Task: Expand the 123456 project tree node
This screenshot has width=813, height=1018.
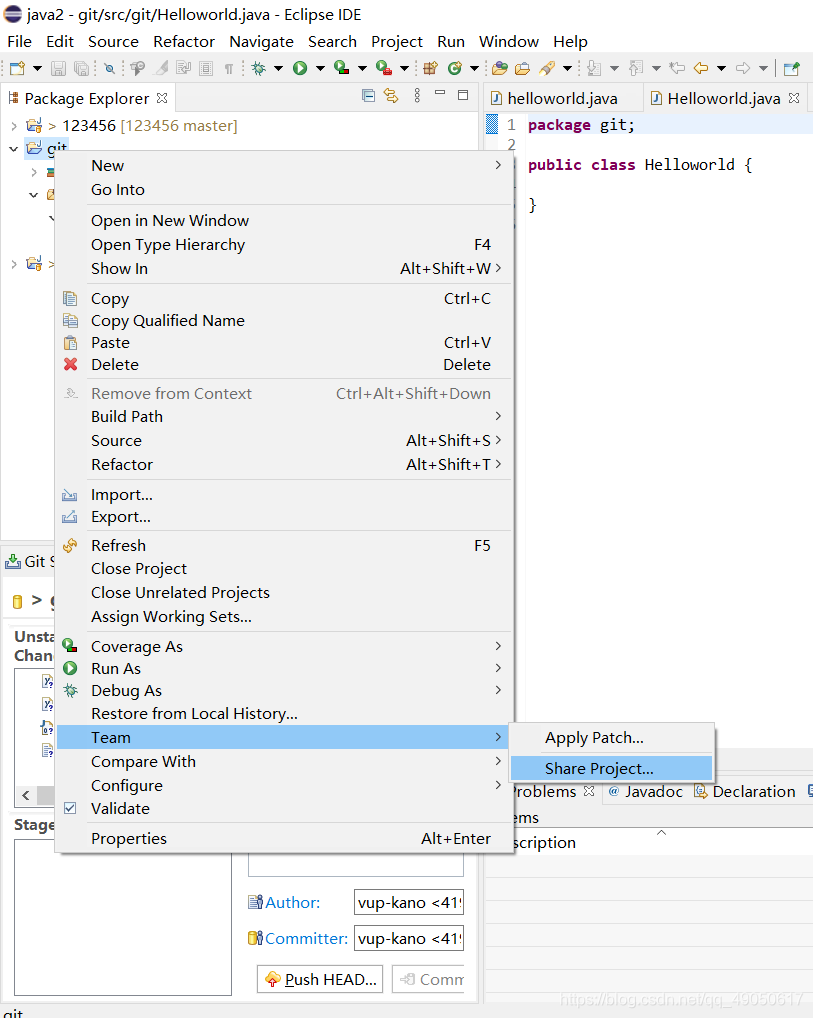Action: 14,125
